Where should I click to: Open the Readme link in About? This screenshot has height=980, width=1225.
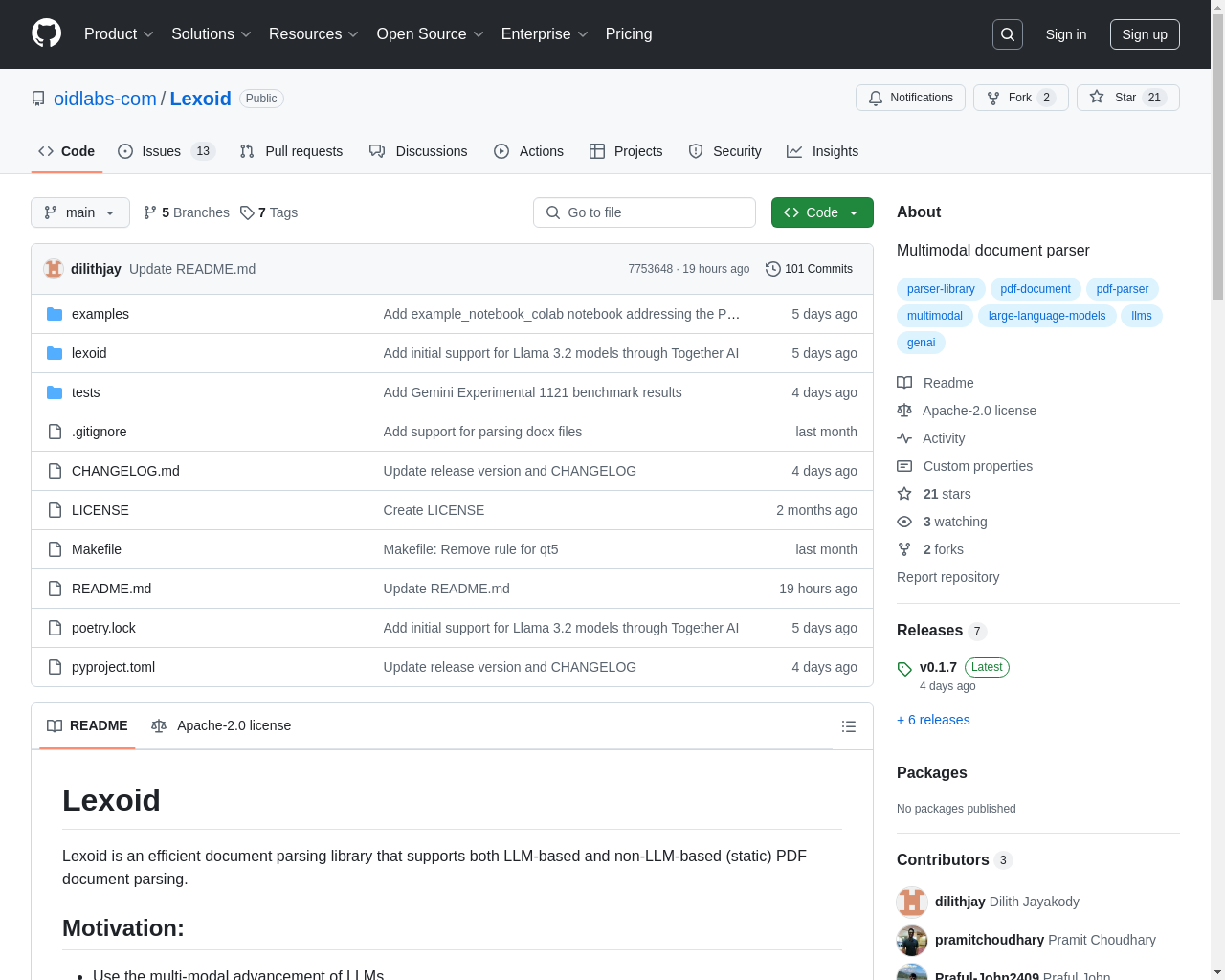pos(935,383)
